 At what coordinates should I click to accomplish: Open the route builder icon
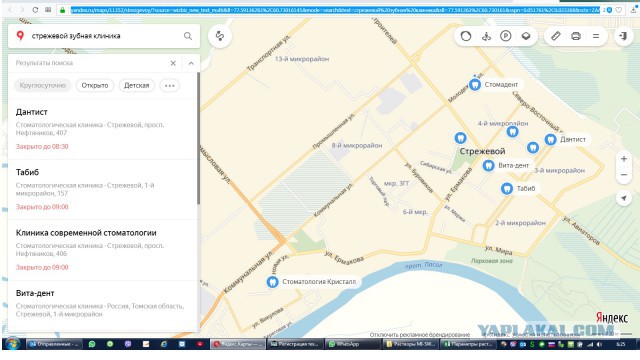(x=220, y=36)
